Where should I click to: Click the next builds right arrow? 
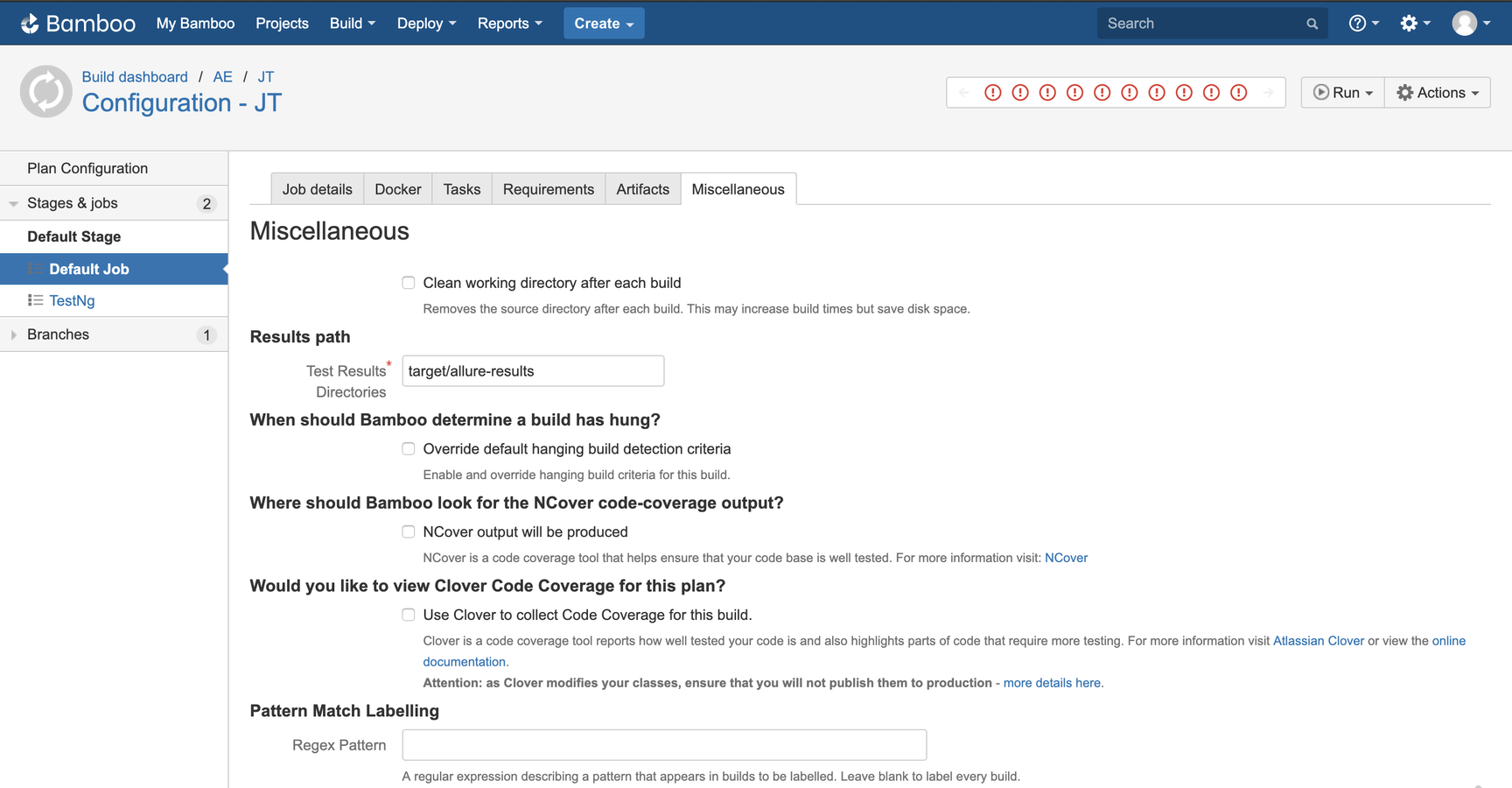click(x=1268, y=93)
